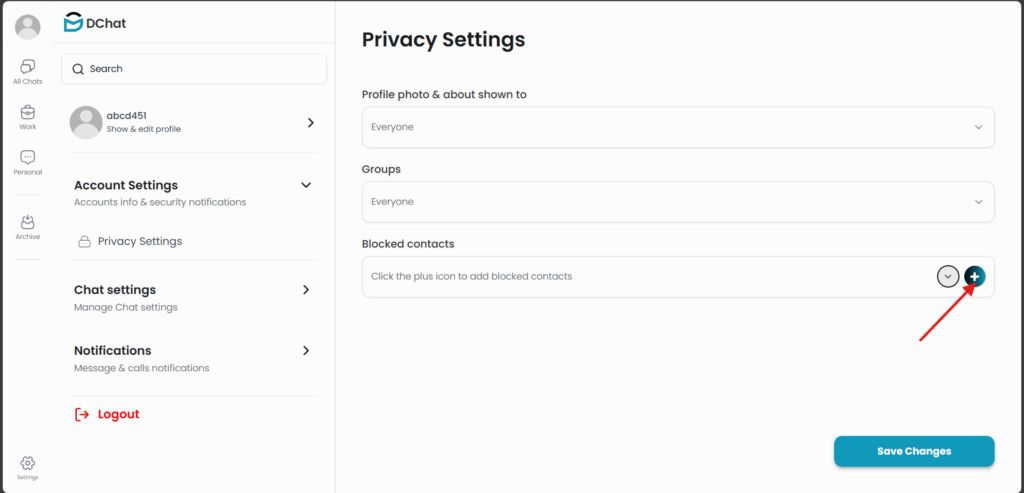Viewport: 1024px width, 493px height.
Task: Open the Archive section
Action: (28, 227)
